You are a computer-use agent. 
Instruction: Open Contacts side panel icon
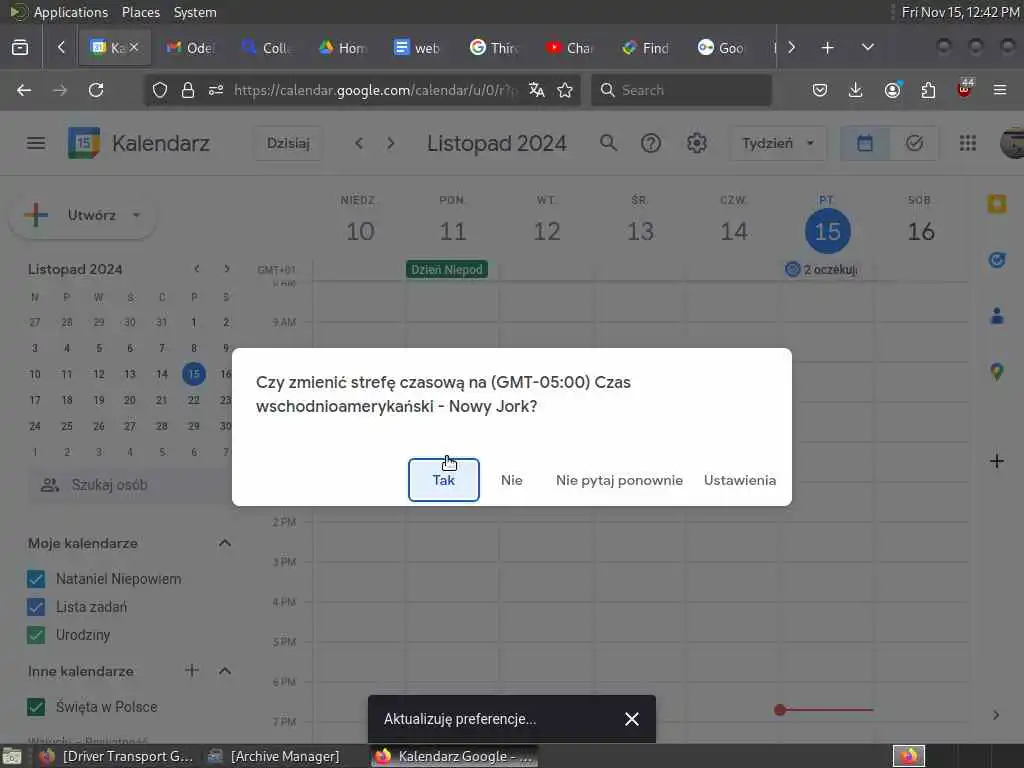(997, 316)
